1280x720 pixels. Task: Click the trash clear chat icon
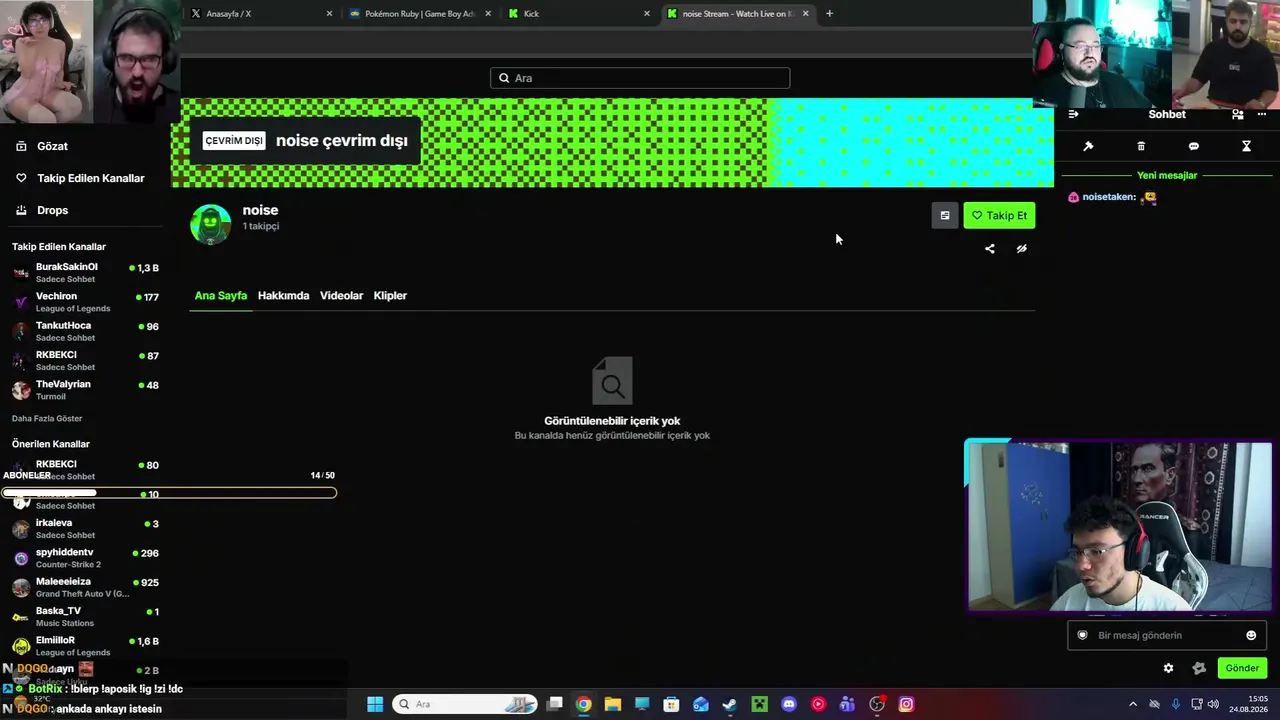[1141, 146]
